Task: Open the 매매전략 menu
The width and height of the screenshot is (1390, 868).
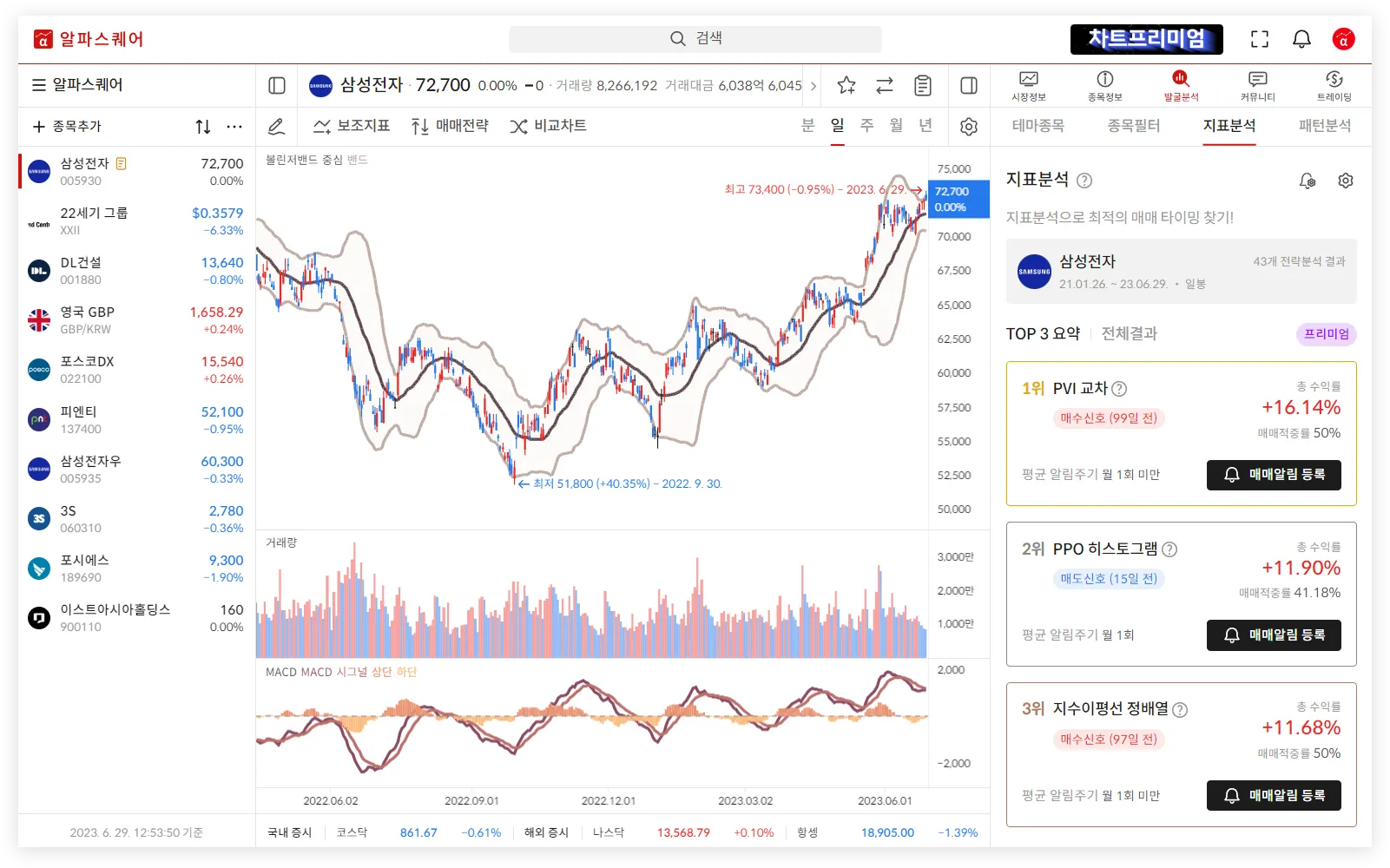Action: [450, 127]
